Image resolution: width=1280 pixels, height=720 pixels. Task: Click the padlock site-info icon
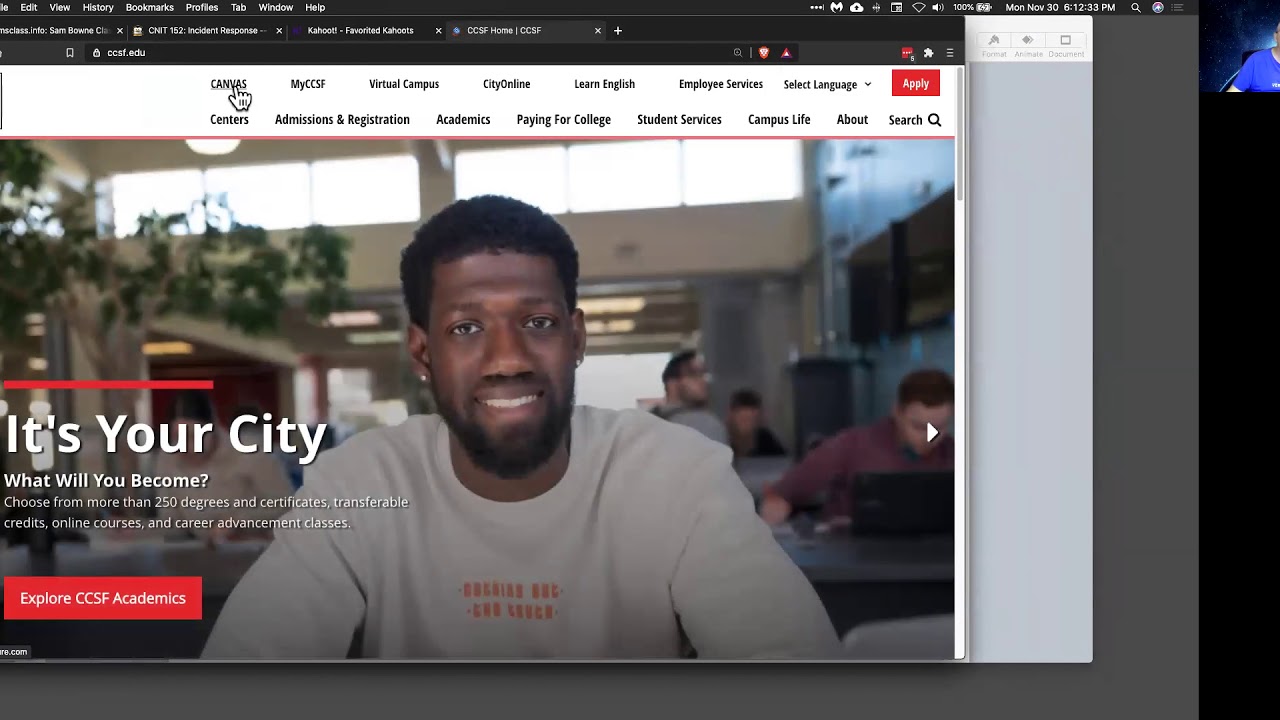[97, 53]
